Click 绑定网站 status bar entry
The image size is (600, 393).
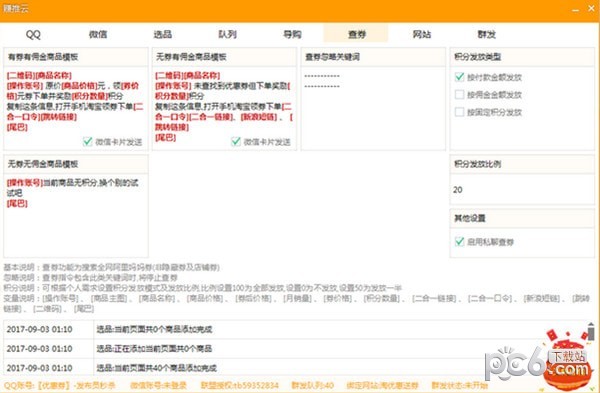tap(383, 385)
